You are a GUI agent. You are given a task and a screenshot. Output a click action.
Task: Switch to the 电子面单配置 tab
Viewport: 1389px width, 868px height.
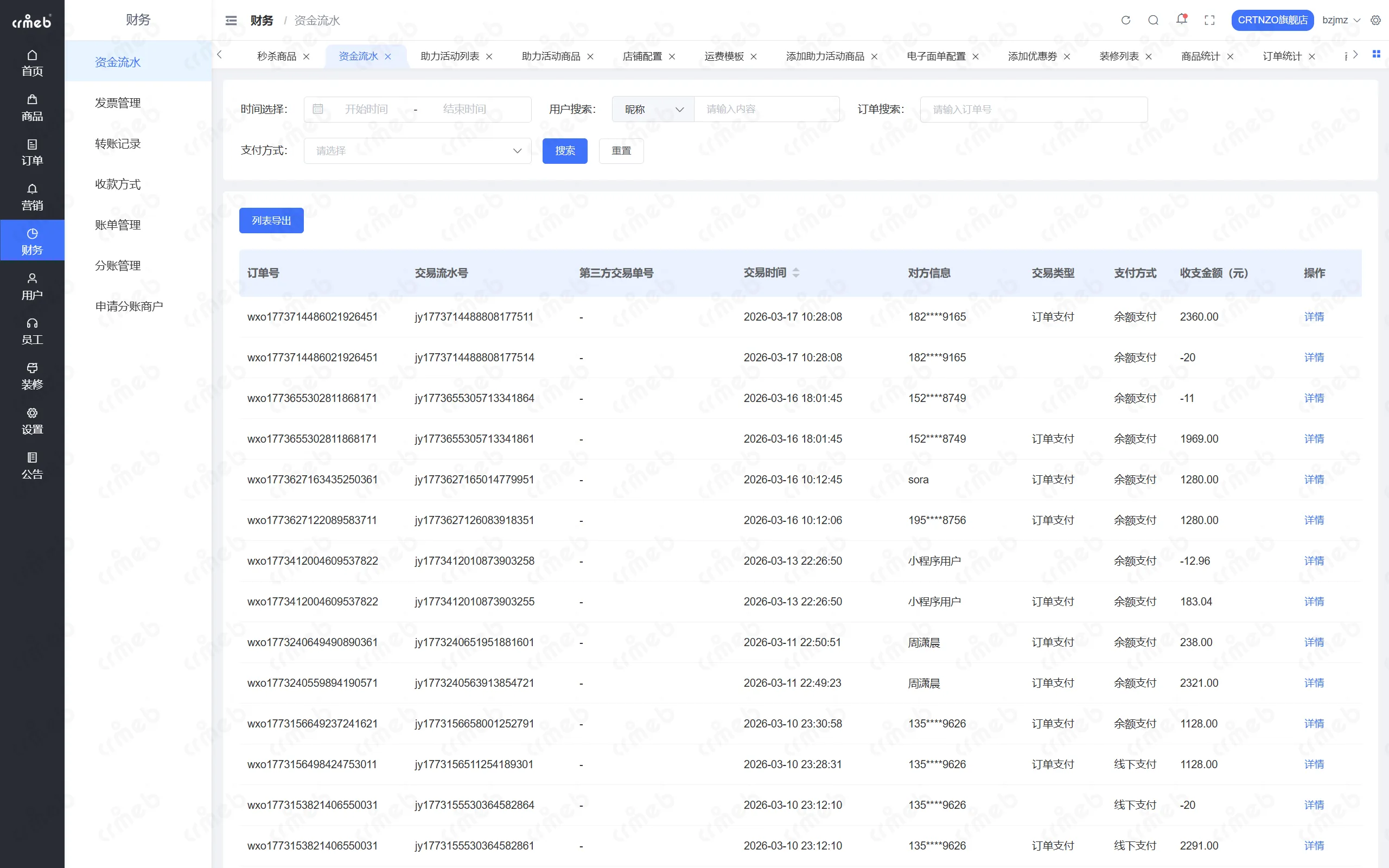tap(936, 56)
